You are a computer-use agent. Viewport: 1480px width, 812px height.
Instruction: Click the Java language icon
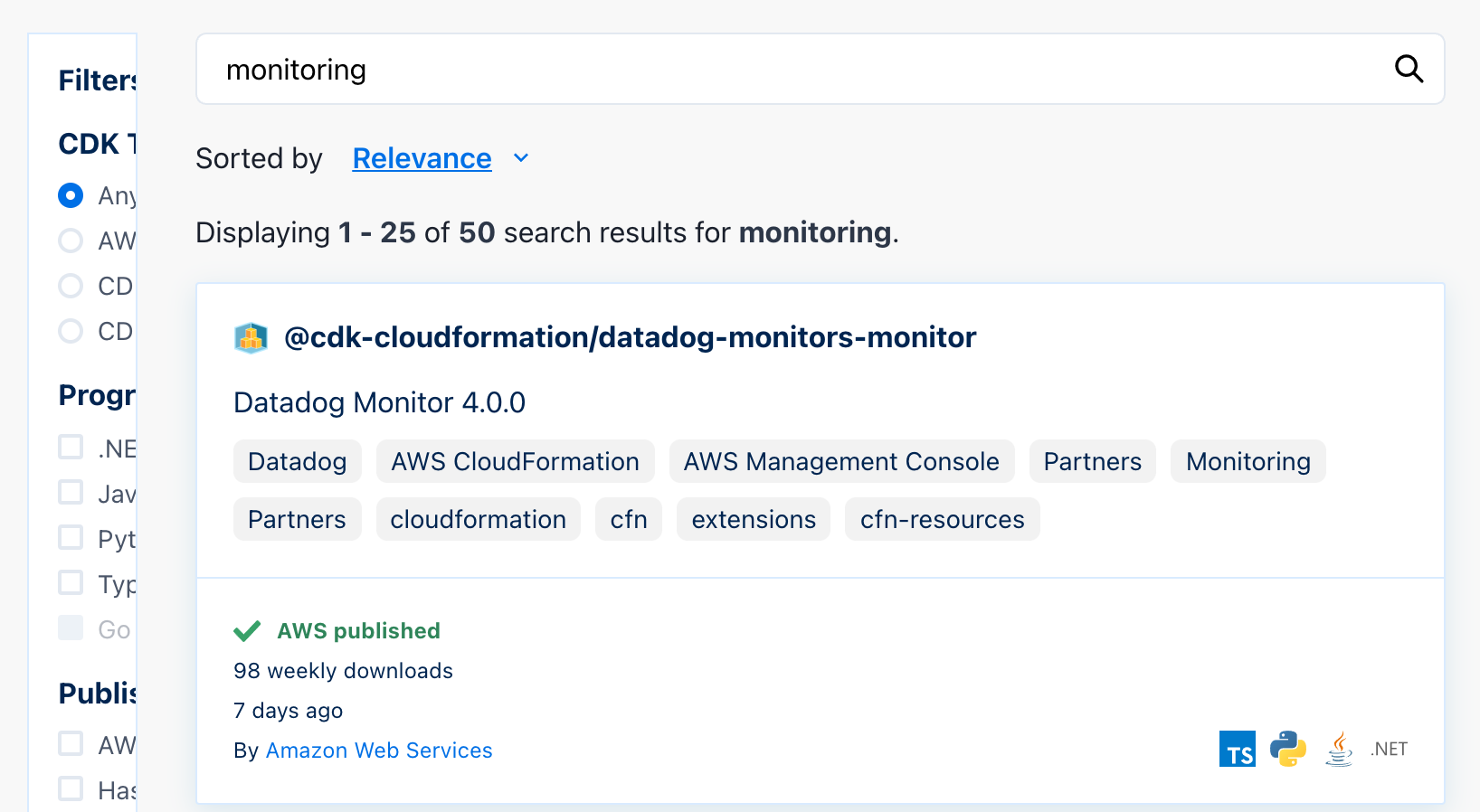[1339, 749]
